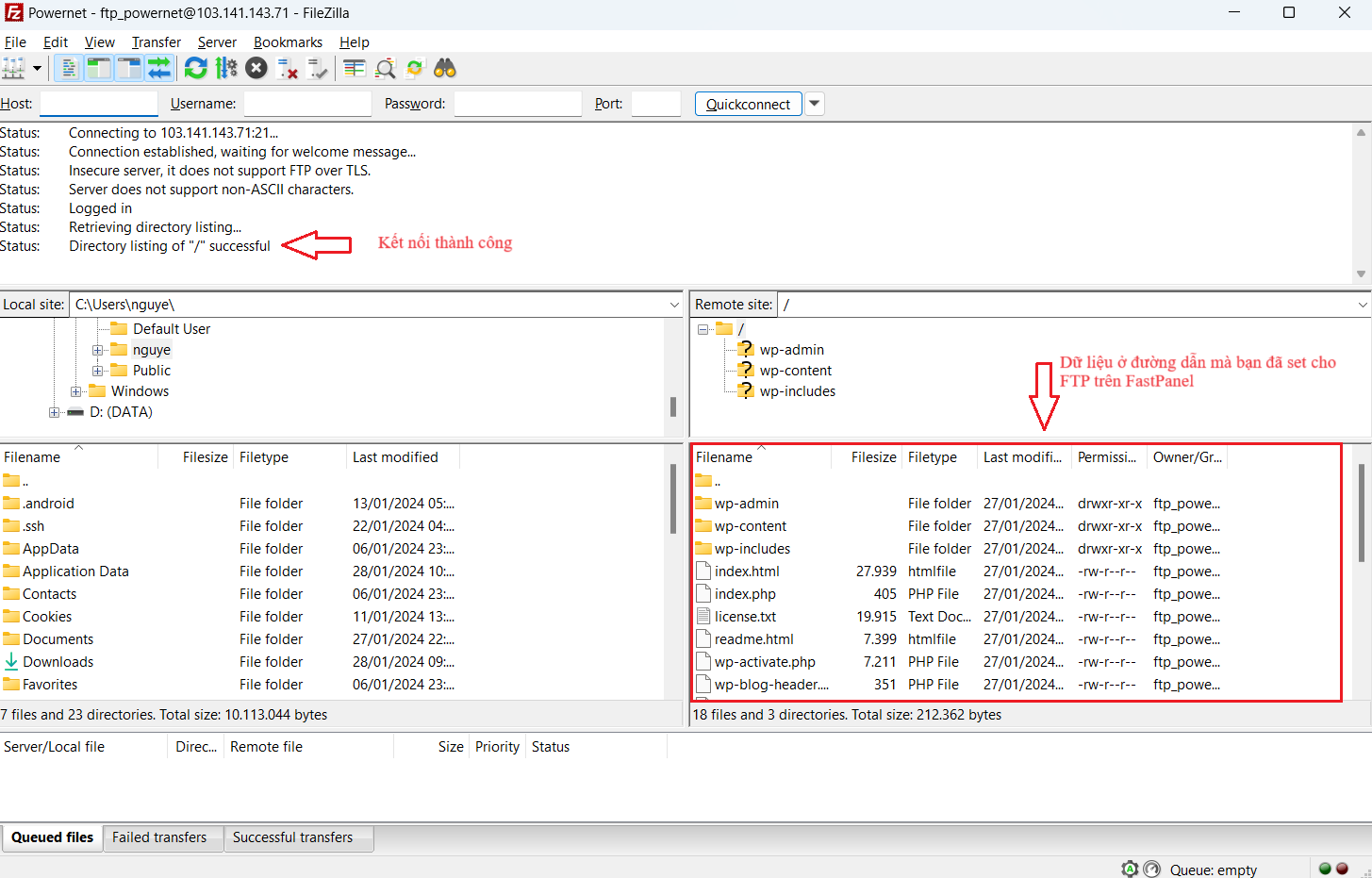This screenshot has width=1372, height=878.
Task: Select the Downloads local folder
Action: point(58,662)
